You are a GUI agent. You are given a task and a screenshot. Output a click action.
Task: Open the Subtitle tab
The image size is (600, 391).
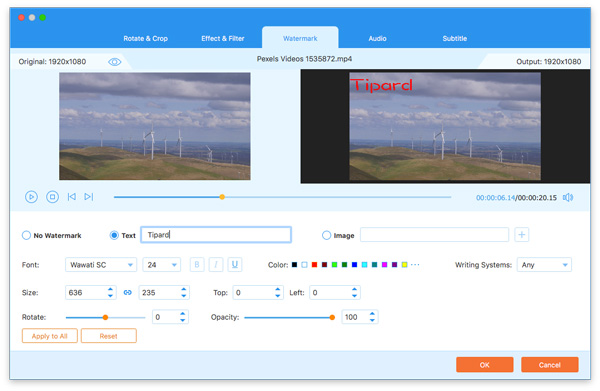click(455, 38)
